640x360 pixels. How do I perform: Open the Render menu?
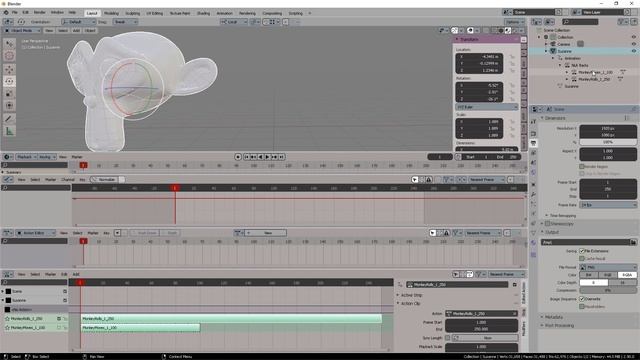pyautogui.click(x=40, y=13)
